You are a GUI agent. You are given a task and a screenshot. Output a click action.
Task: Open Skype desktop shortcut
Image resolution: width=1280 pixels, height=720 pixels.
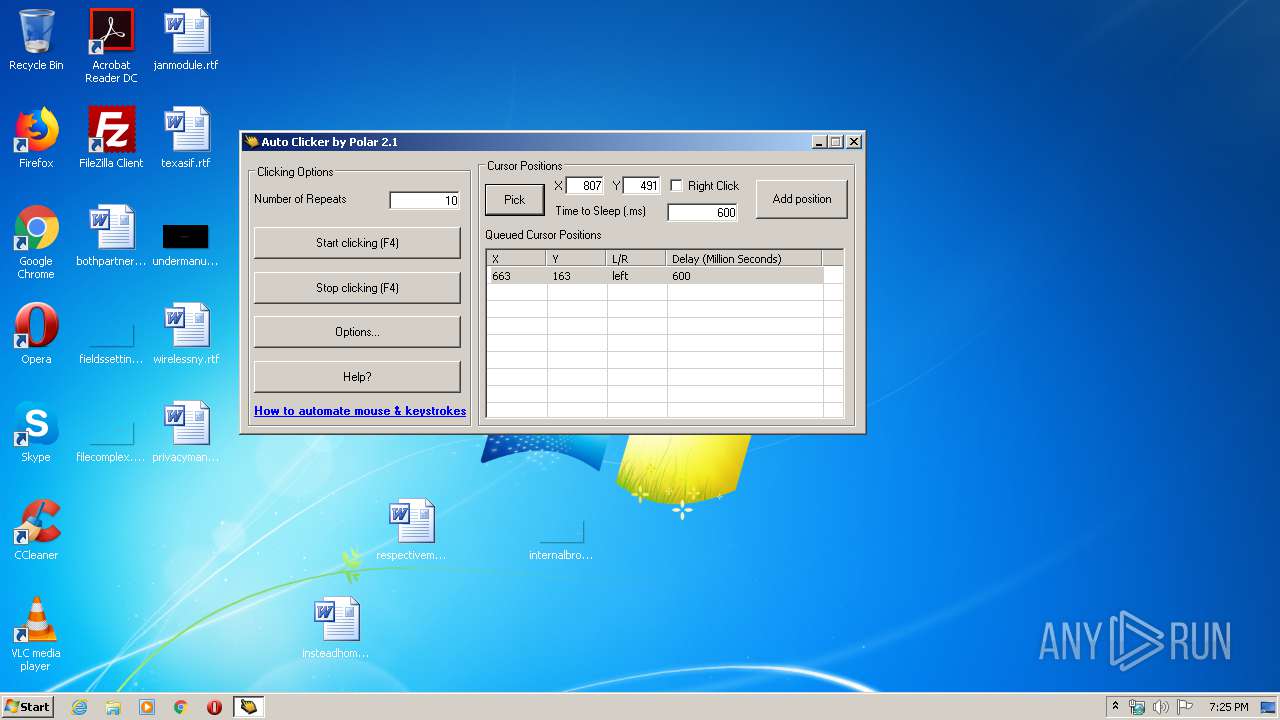click(36, 432)
